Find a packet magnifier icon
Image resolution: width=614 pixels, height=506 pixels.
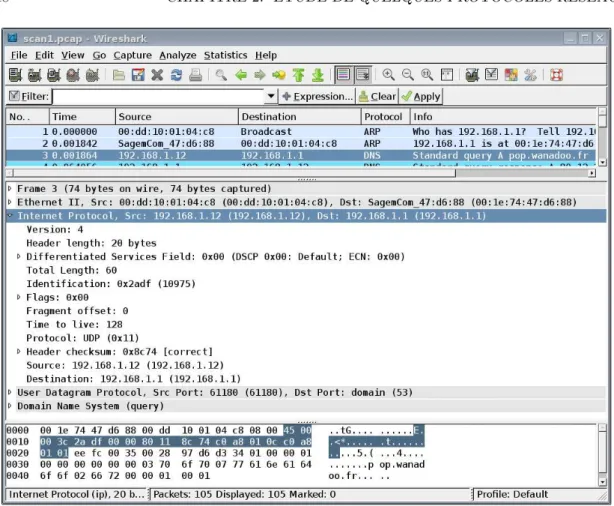tap(221, 75)
